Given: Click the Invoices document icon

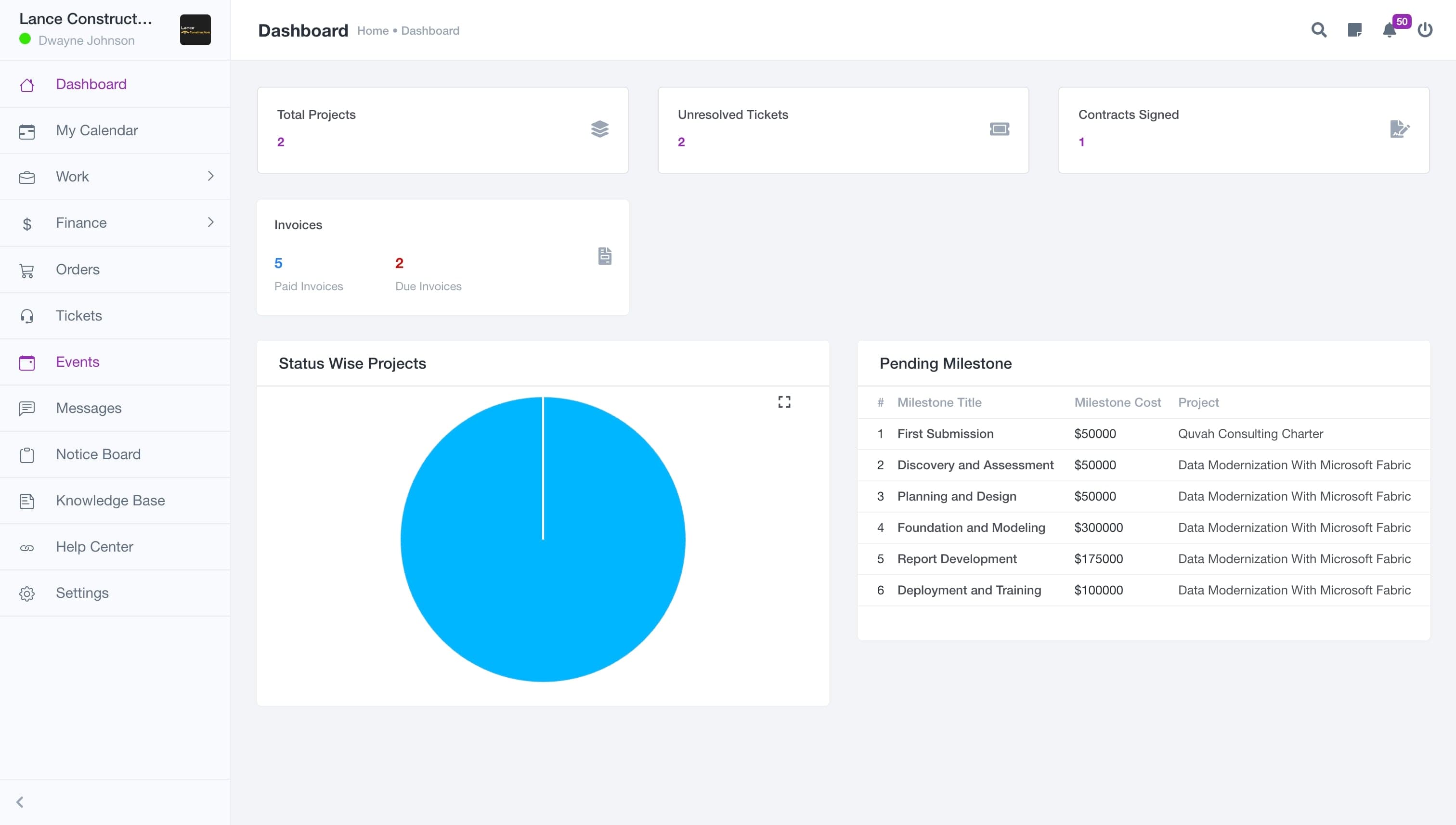Looking at the screenshot, I should coord(605,256).
